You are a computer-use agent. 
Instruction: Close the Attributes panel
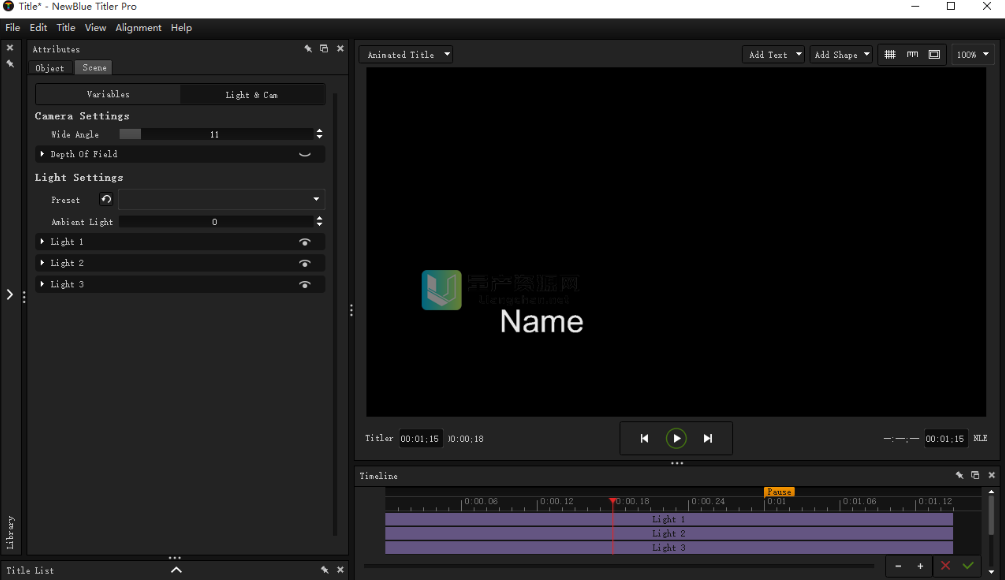pyautogui.click(x=340, y=49)
